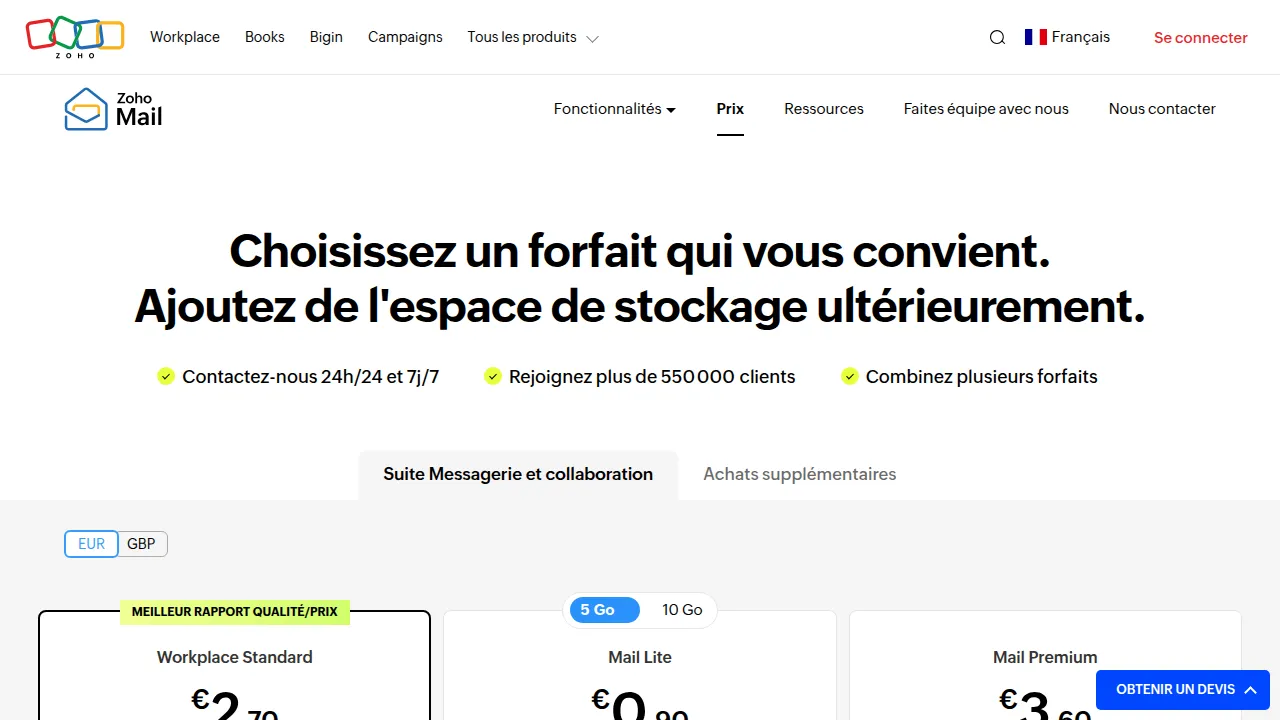Open the Fonctionnalités dropdown menu
Viewport: 1280px width, 720px height.
614,109
